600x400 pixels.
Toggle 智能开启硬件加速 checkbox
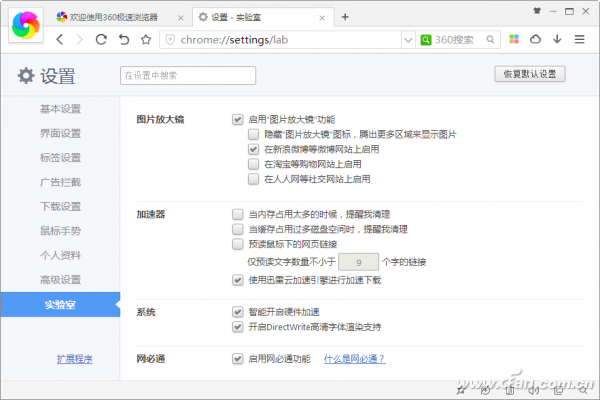237,312
